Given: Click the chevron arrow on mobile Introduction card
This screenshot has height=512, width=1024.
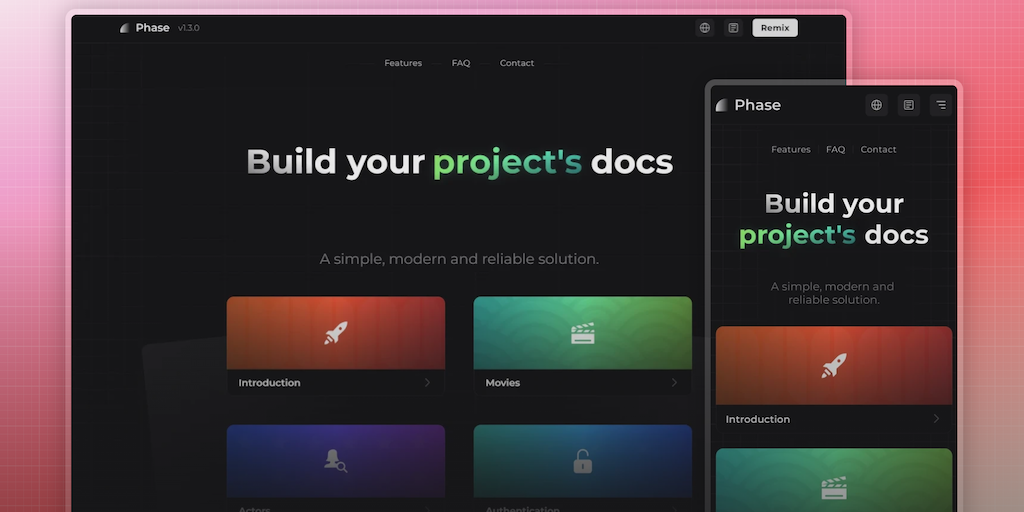Looking at the screenshot, I should click(936, 419).
